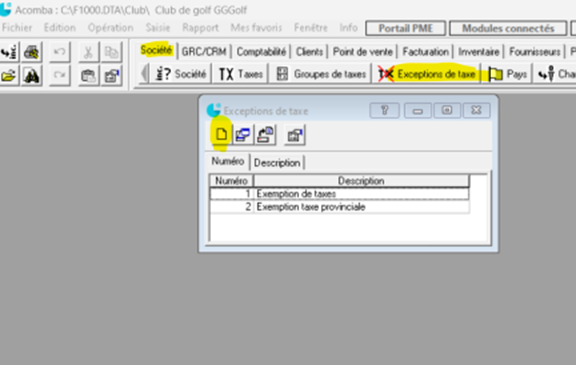The height and width of the screenshot is (365, 576).
Task: Click the question mark help button in dialog
Action: [384, 110]
